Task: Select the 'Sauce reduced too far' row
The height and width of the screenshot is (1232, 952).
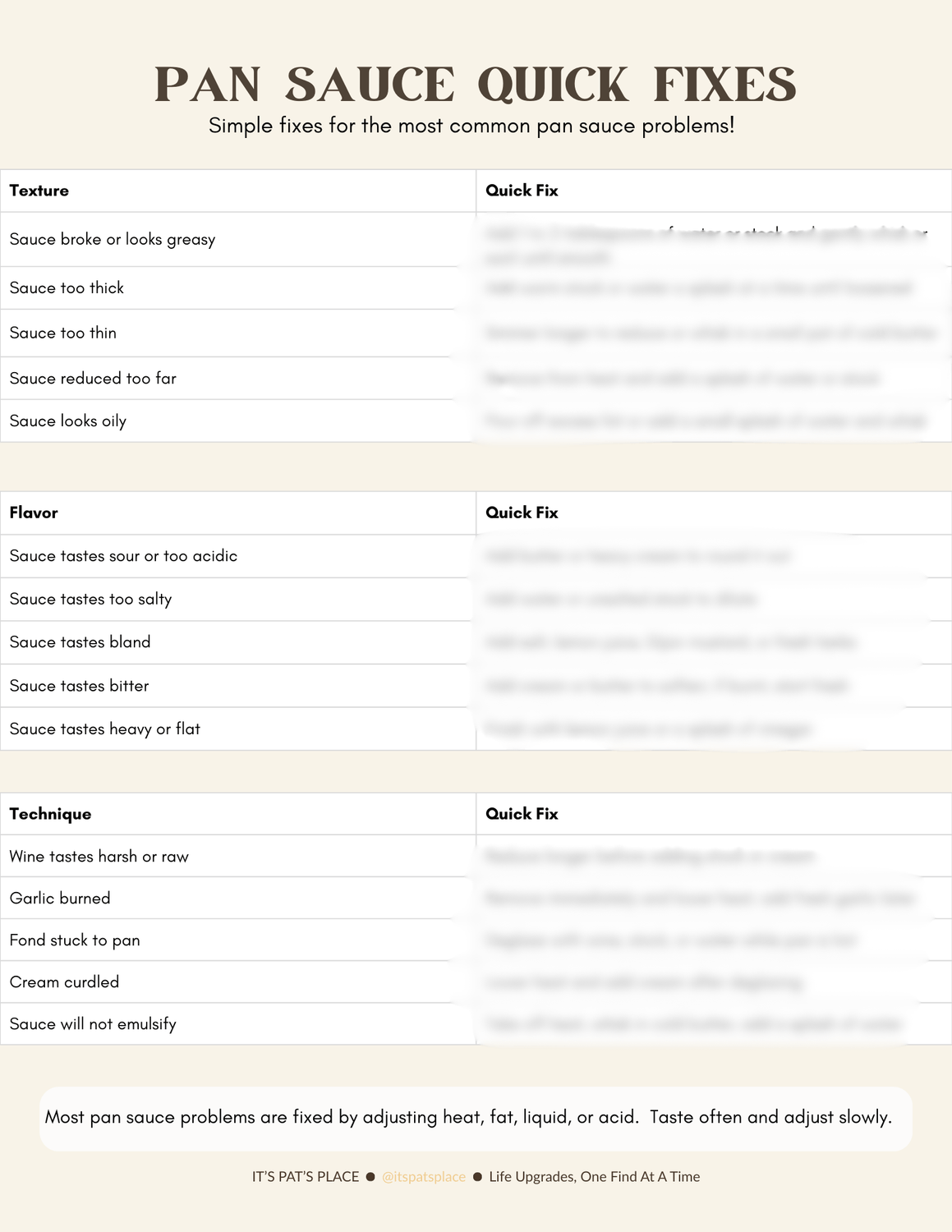Action: 93,379
